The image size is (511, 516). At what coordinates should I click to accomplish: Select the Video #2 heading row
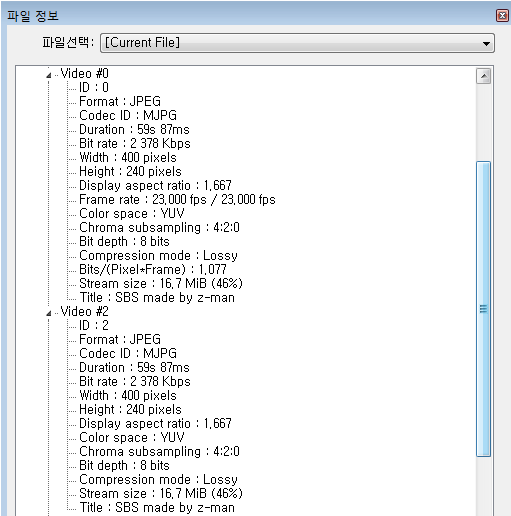[85, 311]
